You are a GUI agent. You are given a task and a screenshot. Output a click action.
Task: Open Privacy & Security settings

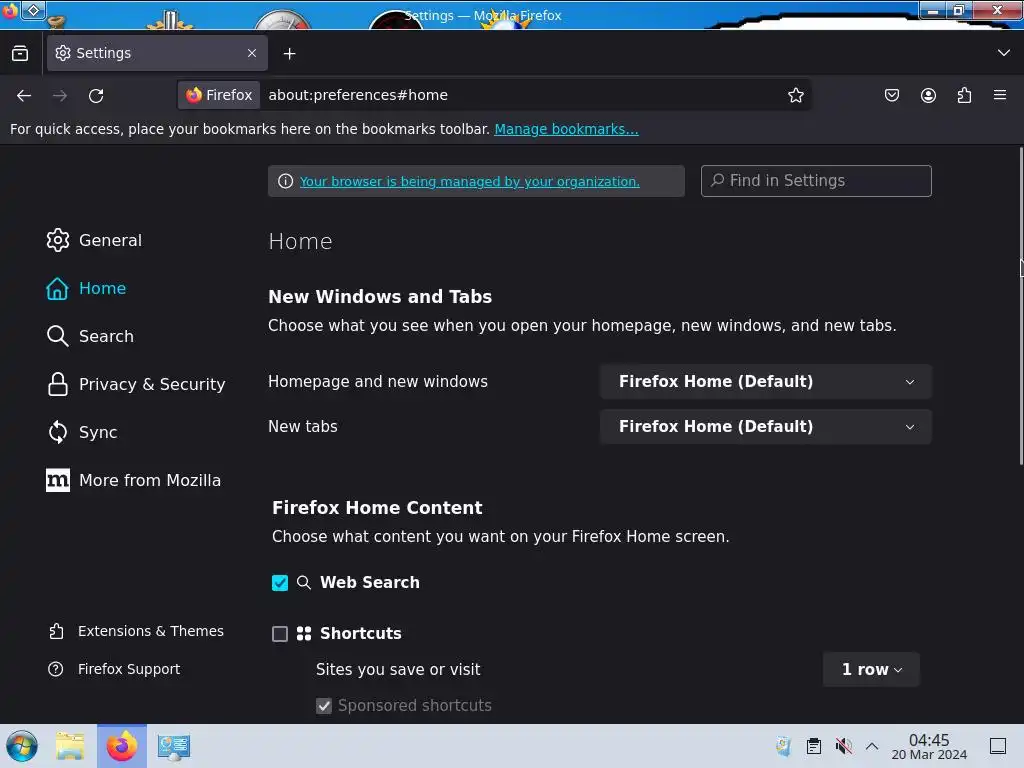coord(136,384)
